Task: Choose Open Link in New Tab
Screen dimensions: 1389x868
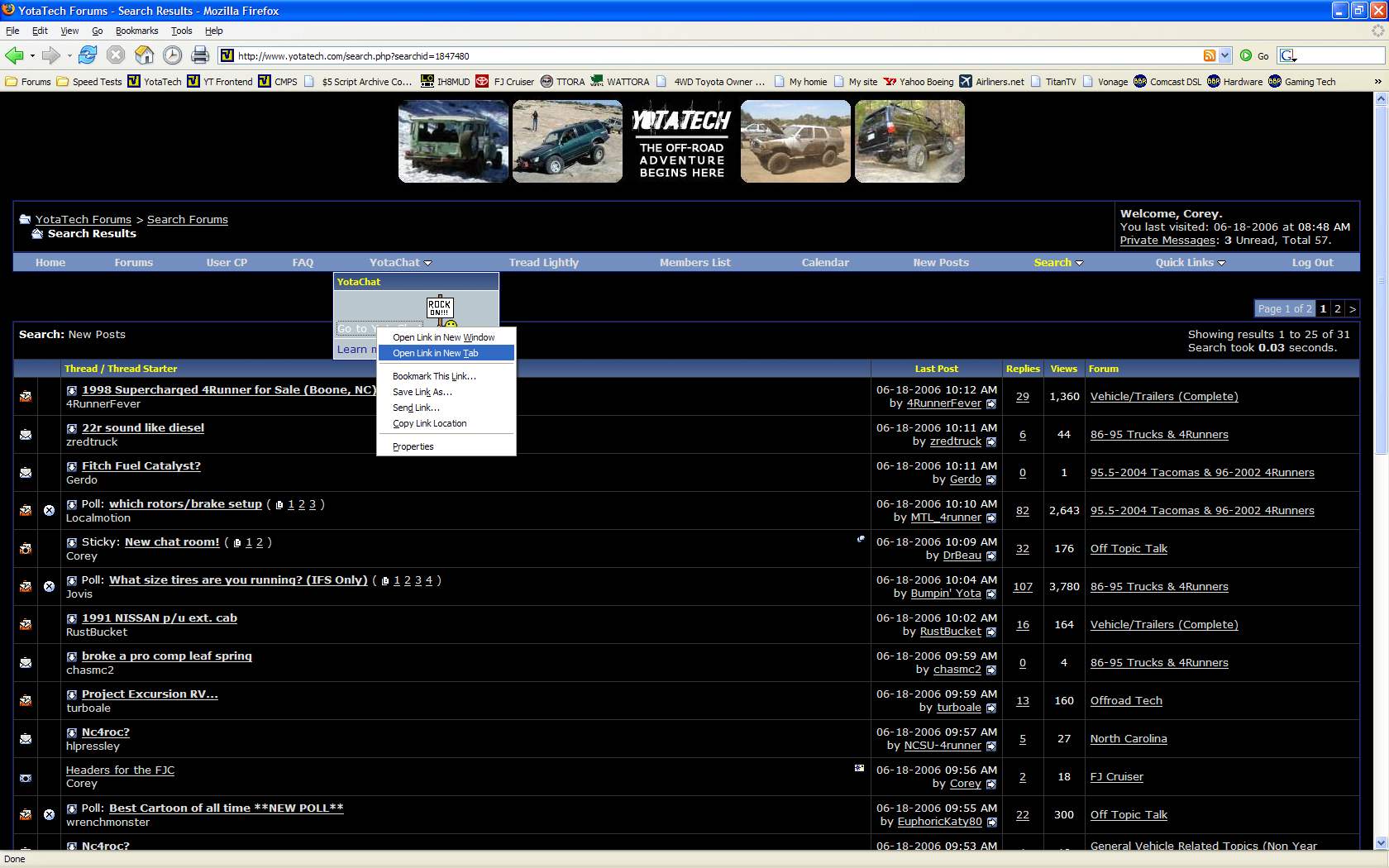Action: [x=446, y=353]
